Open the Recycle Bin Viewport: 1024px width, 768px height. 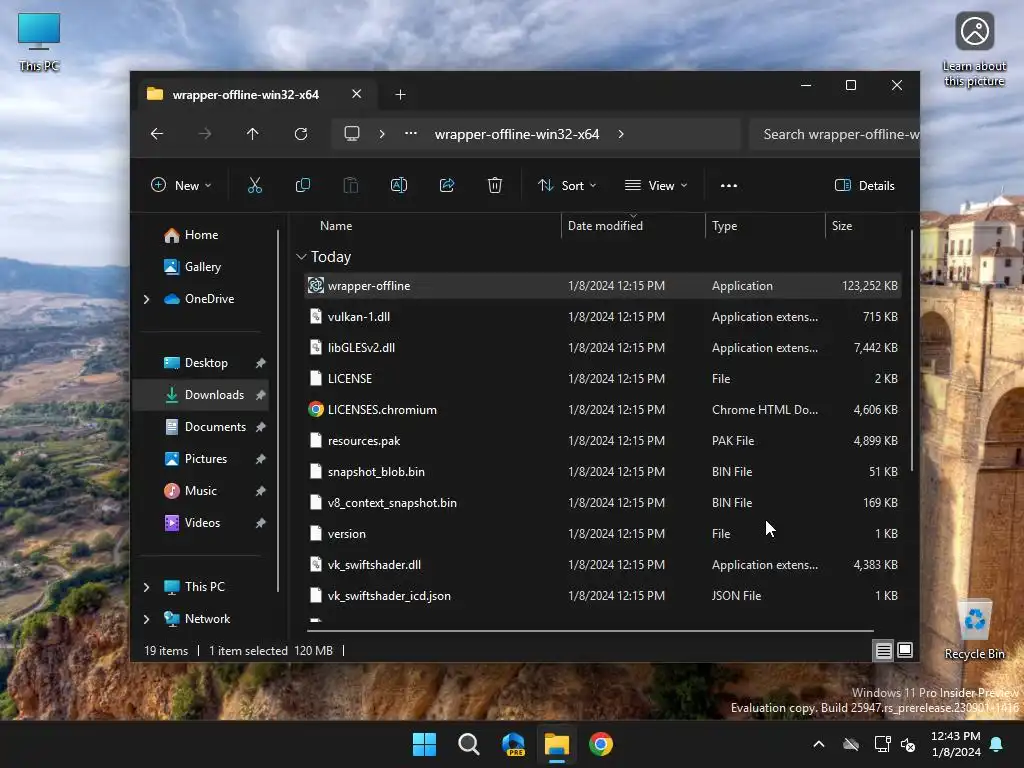[974, 630]
